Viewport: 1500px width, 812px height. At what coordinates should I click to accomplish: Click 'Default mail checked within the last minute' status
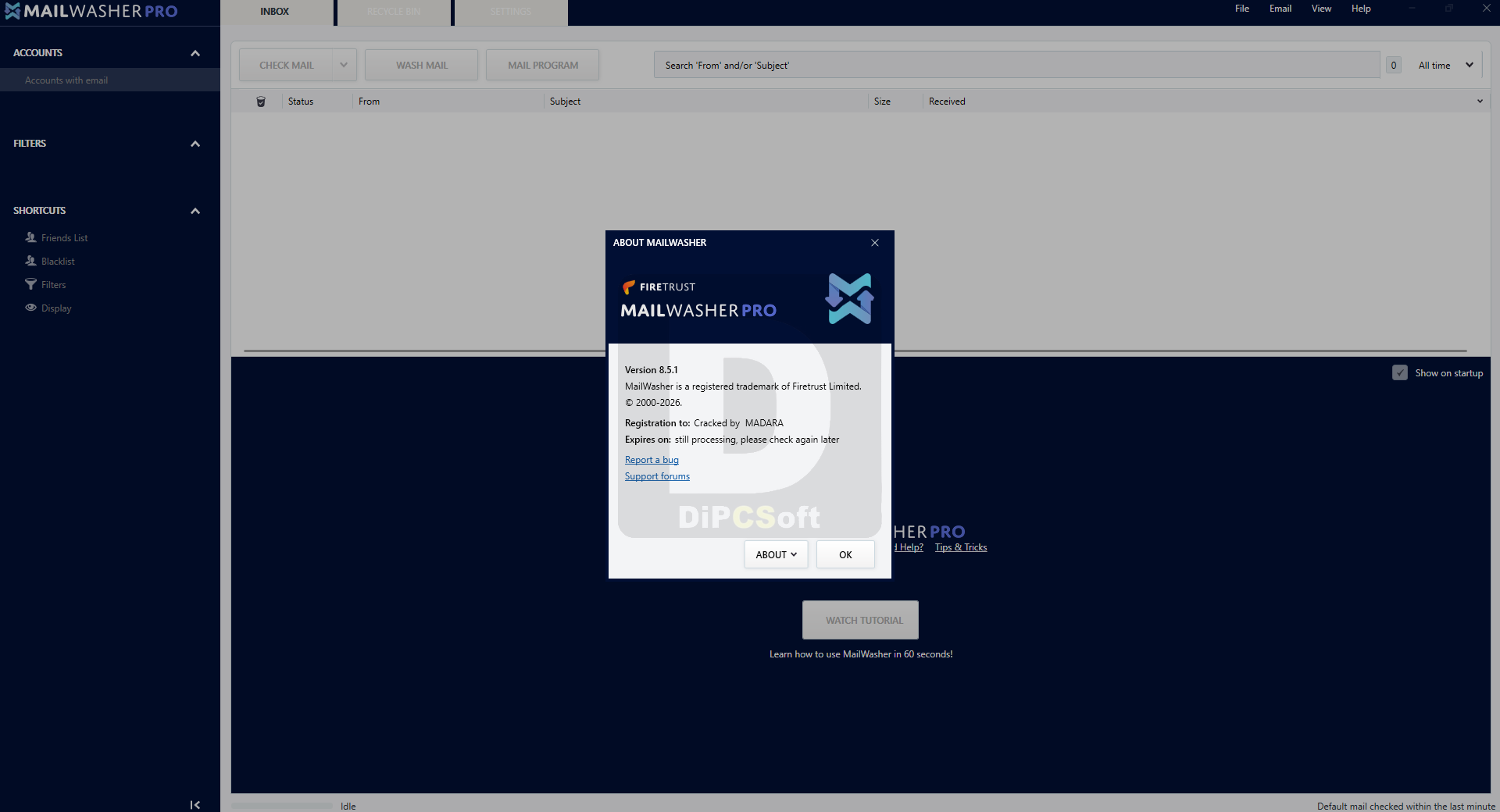1406,807
